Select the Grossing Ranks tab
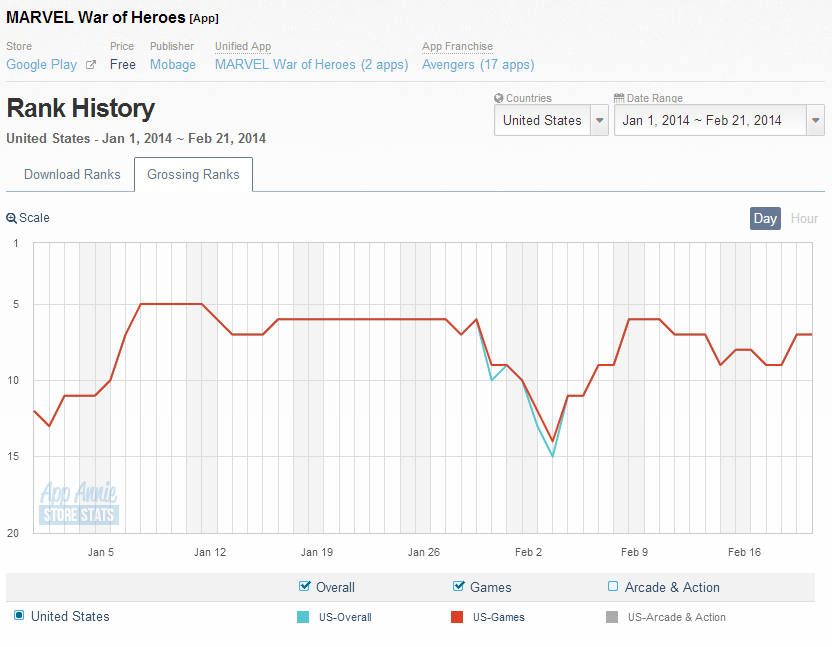Image resolution: width=832 pixels, height=647 pixels. (x=193, y=175)
